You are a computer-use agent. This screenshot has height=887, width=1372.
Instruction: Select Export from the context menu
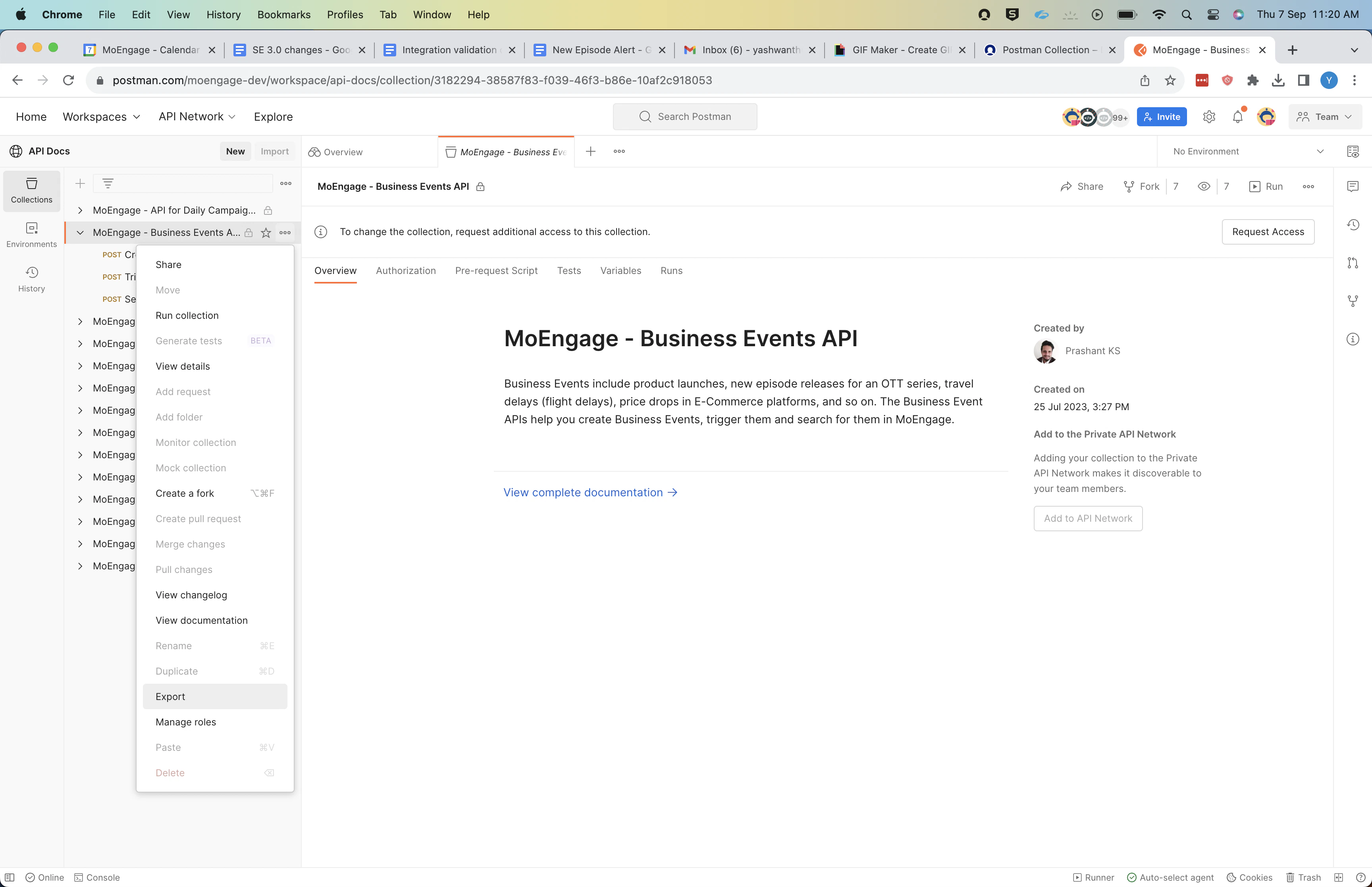tap(170, 696)
